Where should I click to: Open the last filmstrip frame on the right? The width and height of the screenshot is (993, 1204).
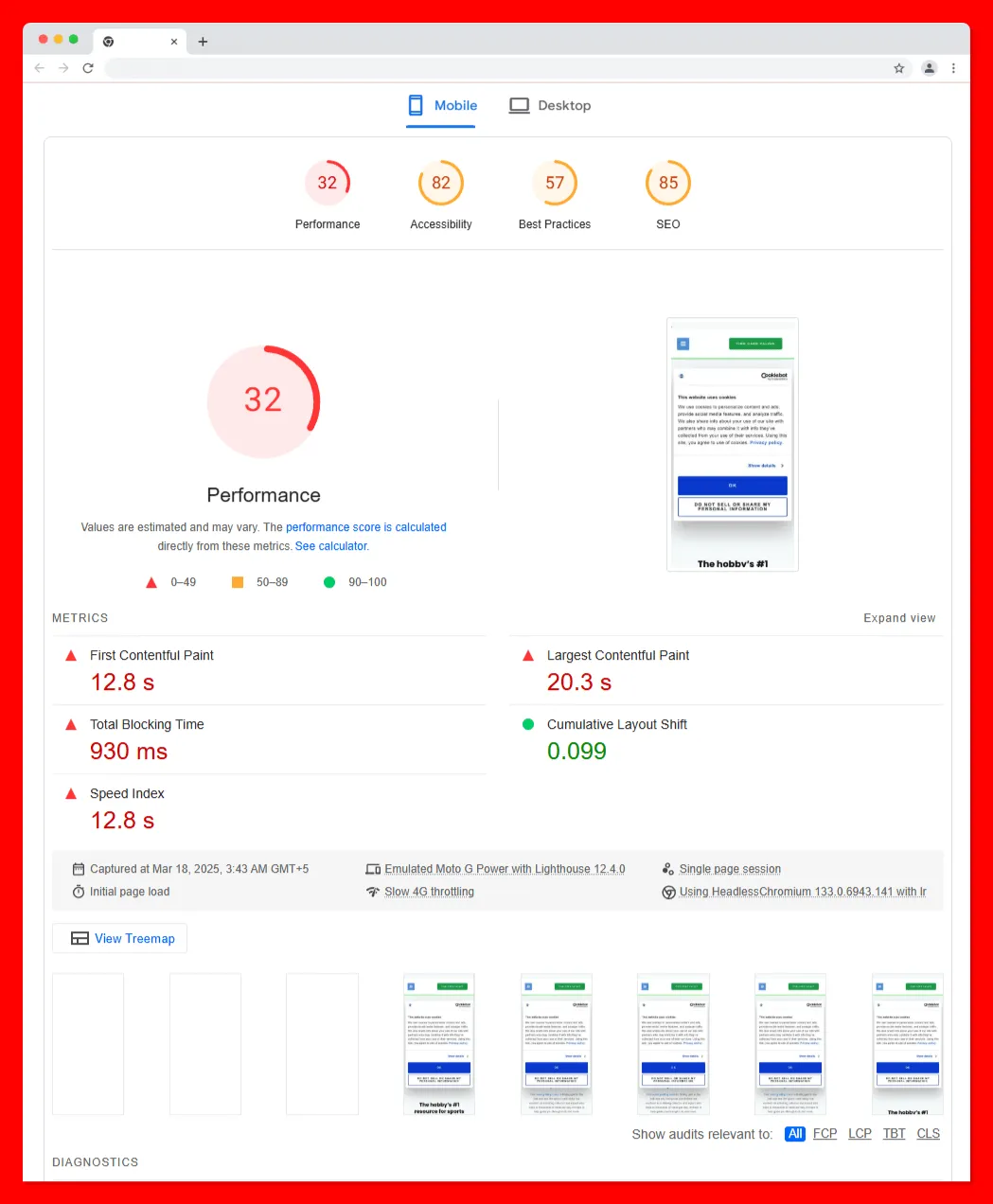(x=908, y=1044)
